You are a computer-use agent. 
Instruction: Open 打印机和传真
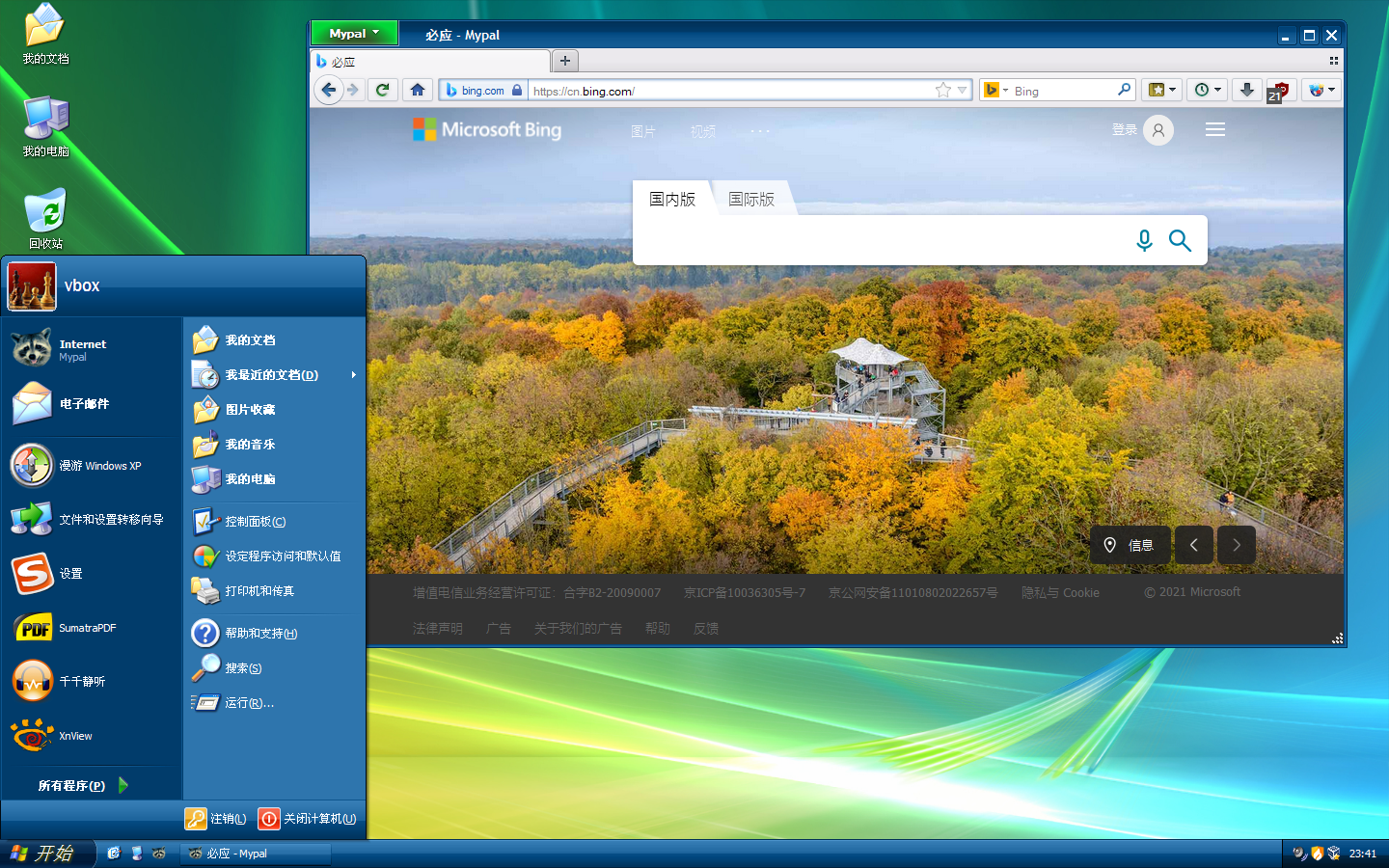point(275,590)
